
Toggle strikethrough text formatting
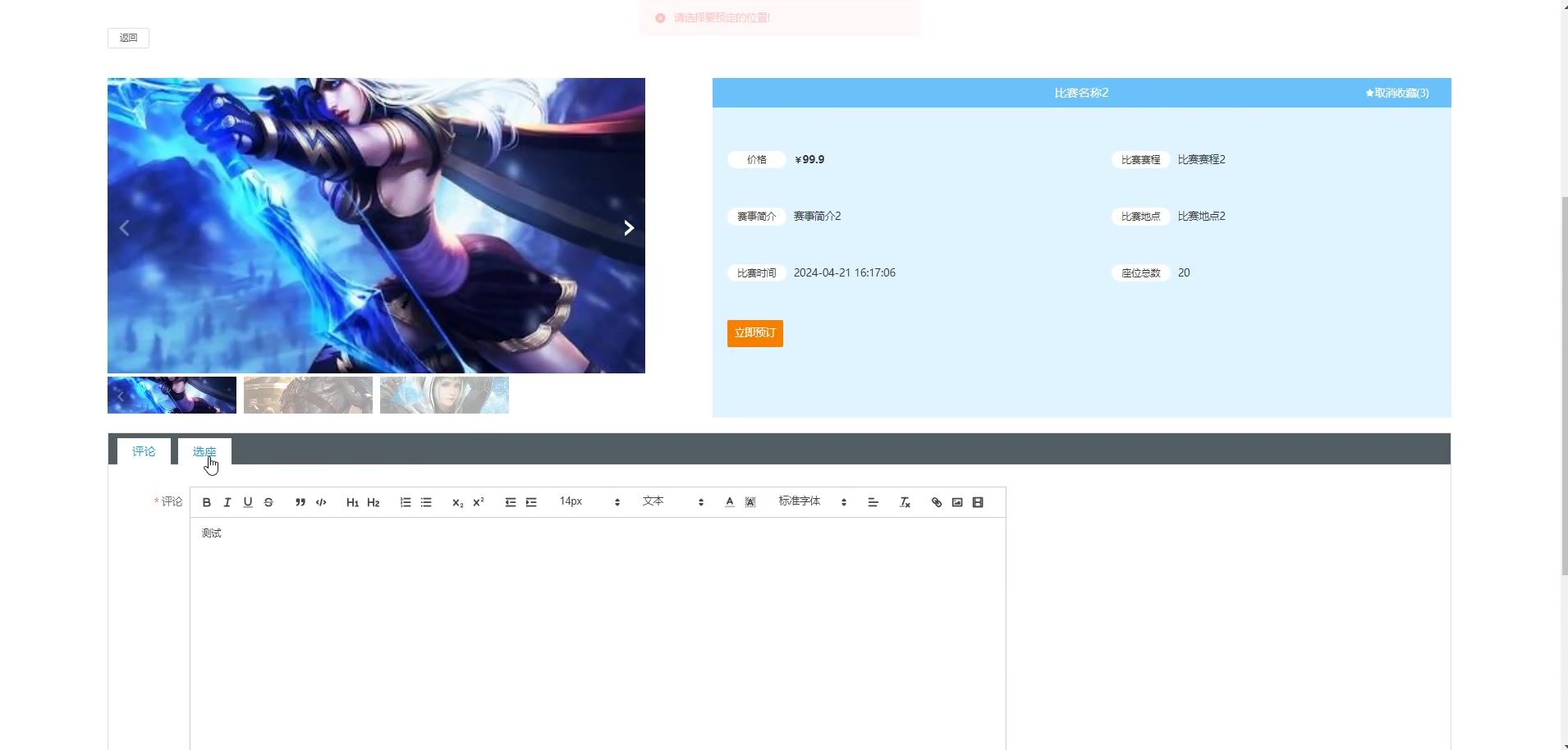268,502
